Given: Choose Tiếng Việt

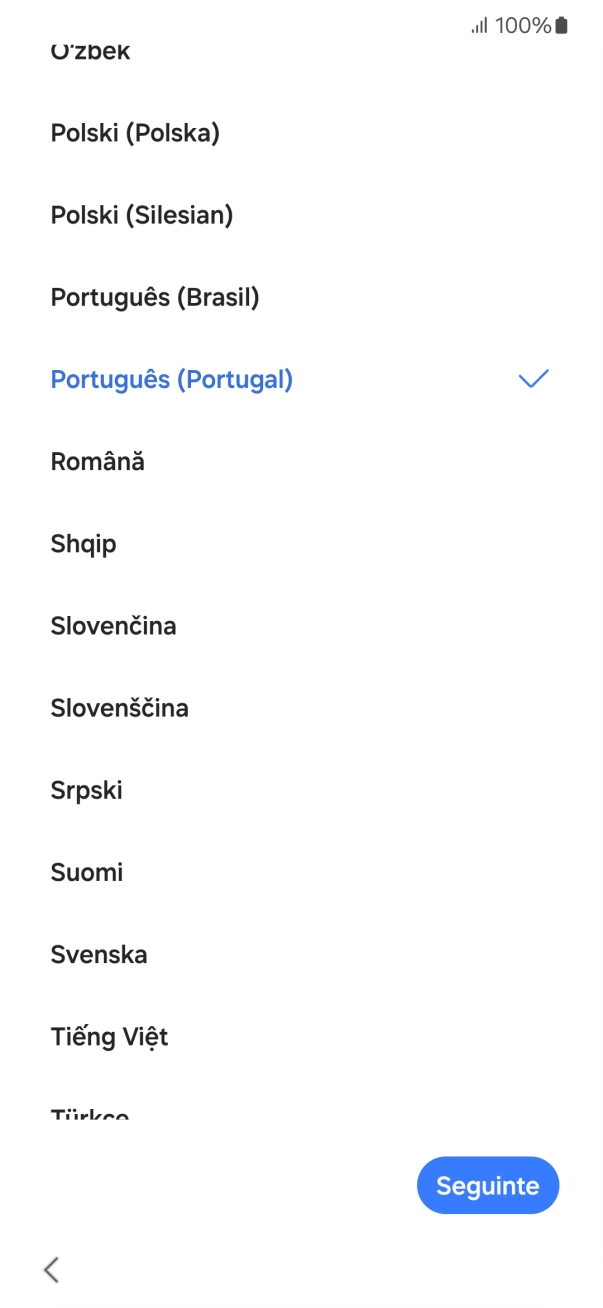Looking at the screenshot, I should (x=110, y=1036).
